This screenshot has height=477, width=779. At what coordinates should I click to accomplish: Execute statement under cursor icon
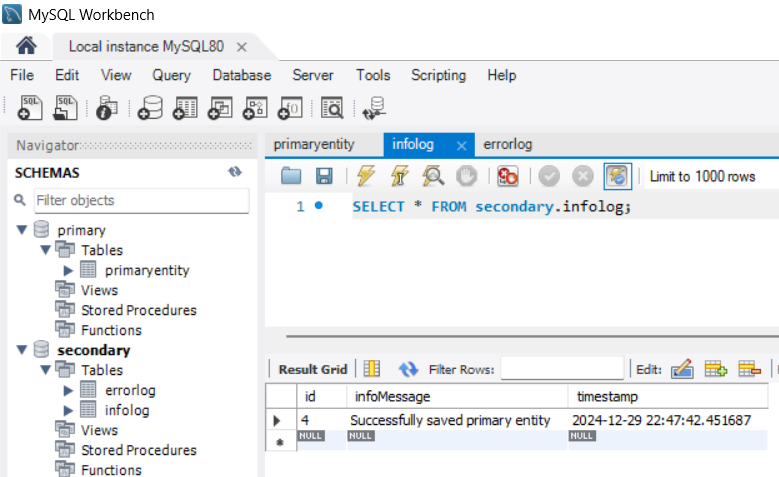click(399, 176)
